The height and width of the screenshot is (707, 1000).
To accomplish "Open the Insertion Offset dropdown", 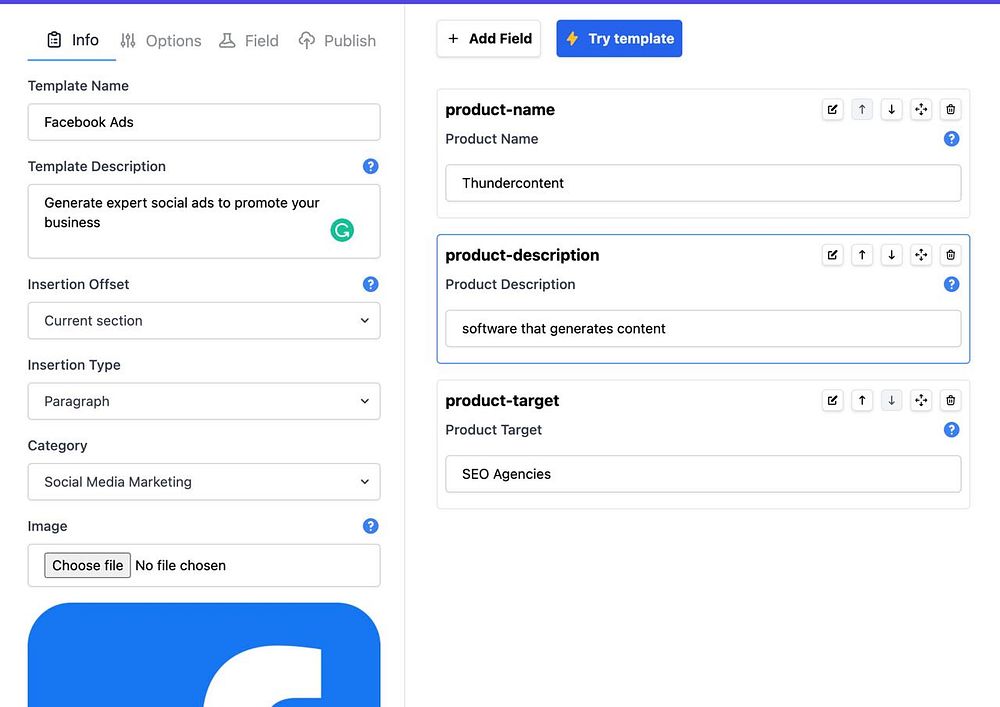I will 204,321.
